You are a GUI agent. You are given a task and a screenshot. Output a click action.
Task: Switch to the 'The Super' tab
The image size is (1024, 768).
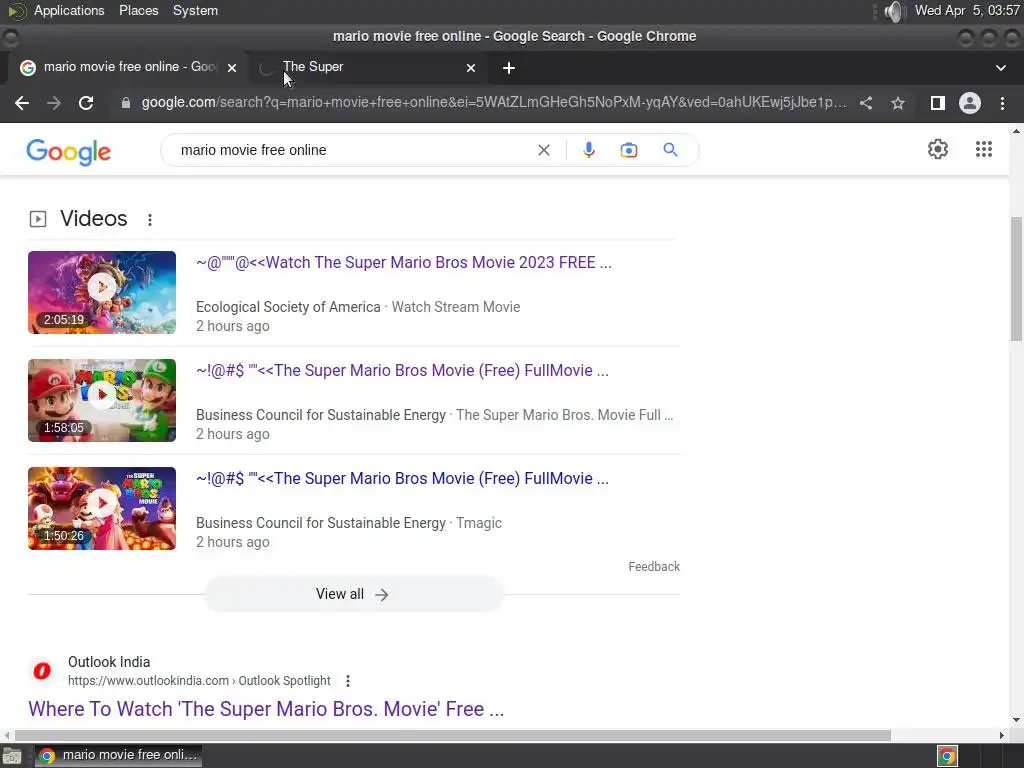click(x=366, y=67)
